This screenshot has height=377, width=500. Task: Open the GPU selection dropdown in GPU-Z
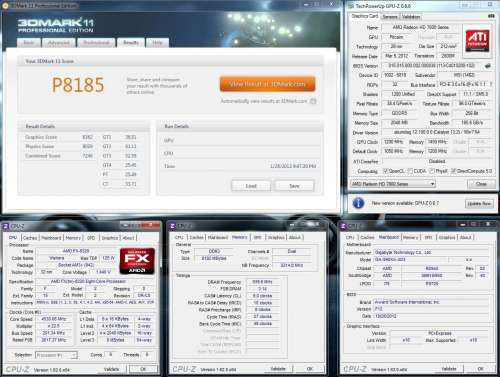point(393,184)
